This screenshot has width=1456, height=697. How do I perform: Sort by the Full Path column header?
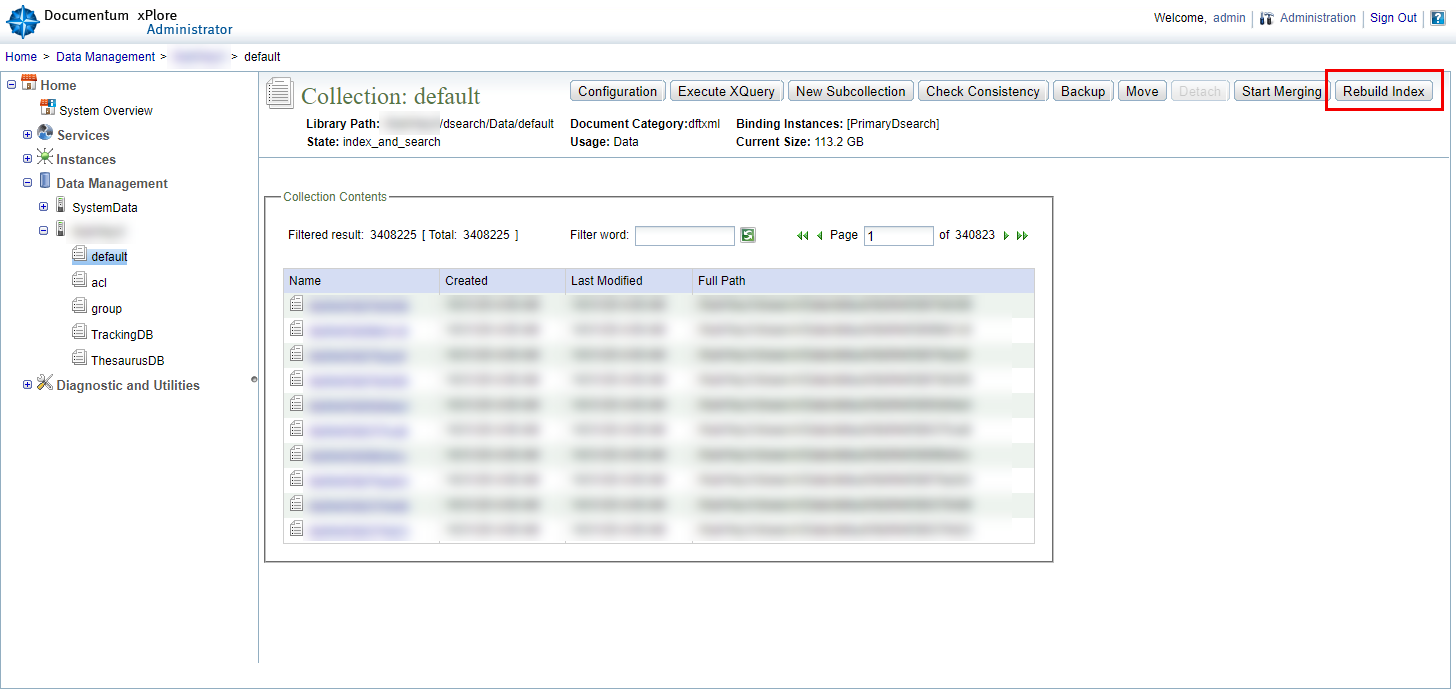[x=864, y=281]
